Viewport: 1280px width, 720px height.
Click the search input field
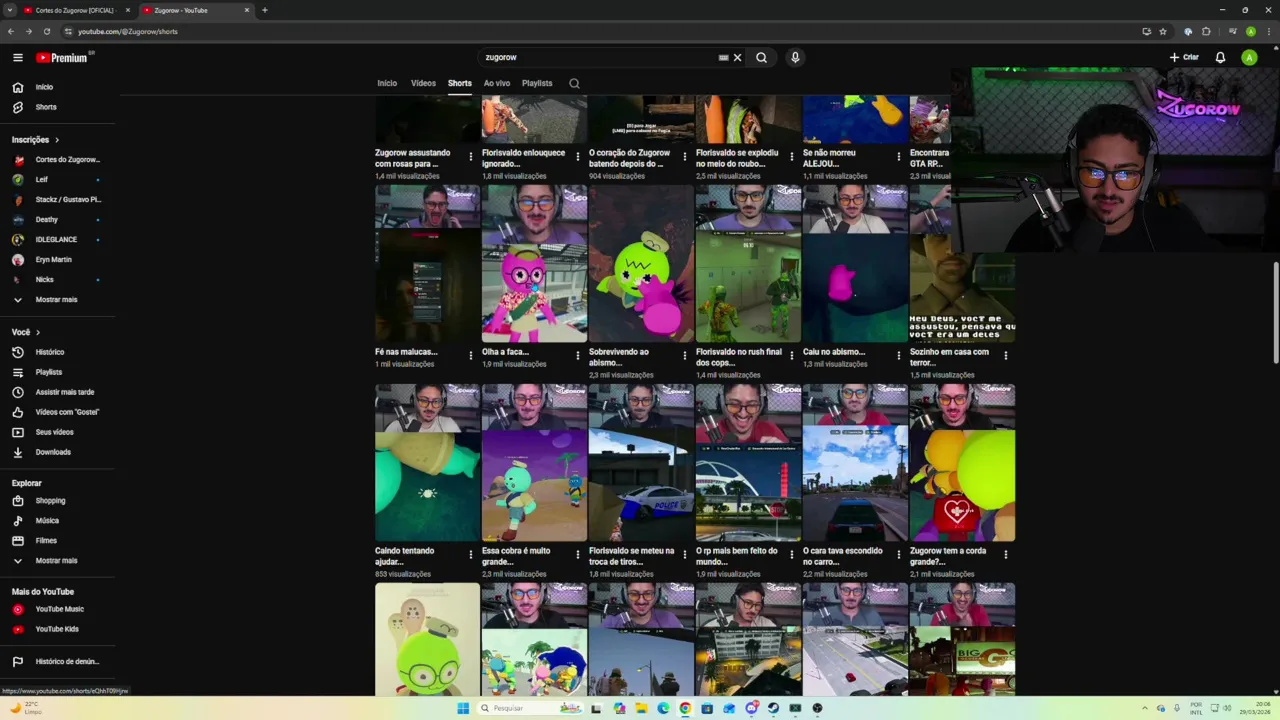pyautogui.click(x=598, y=57)
